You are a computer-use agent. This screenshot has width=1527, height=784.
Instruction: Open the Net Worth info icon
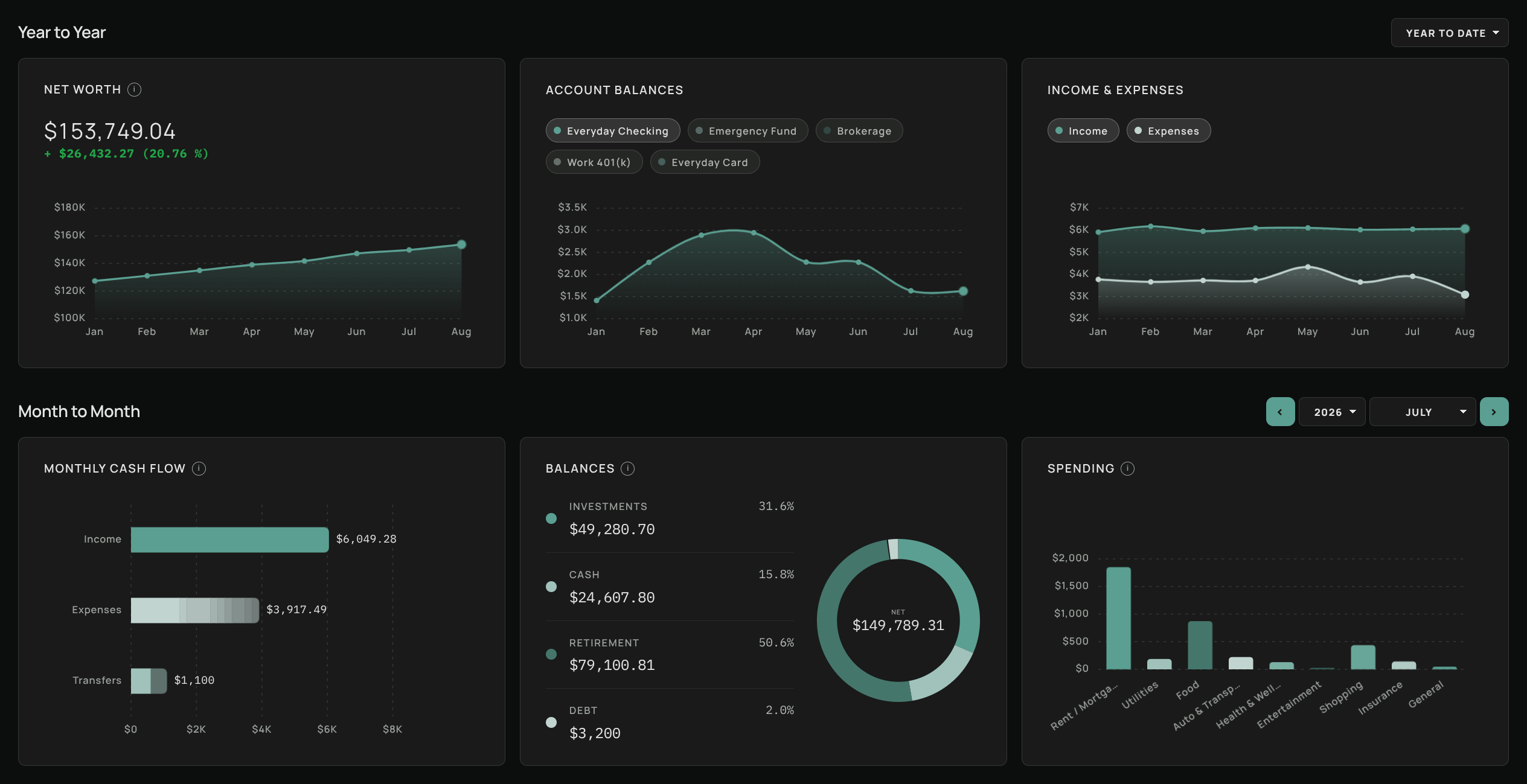tap(135, 89)
